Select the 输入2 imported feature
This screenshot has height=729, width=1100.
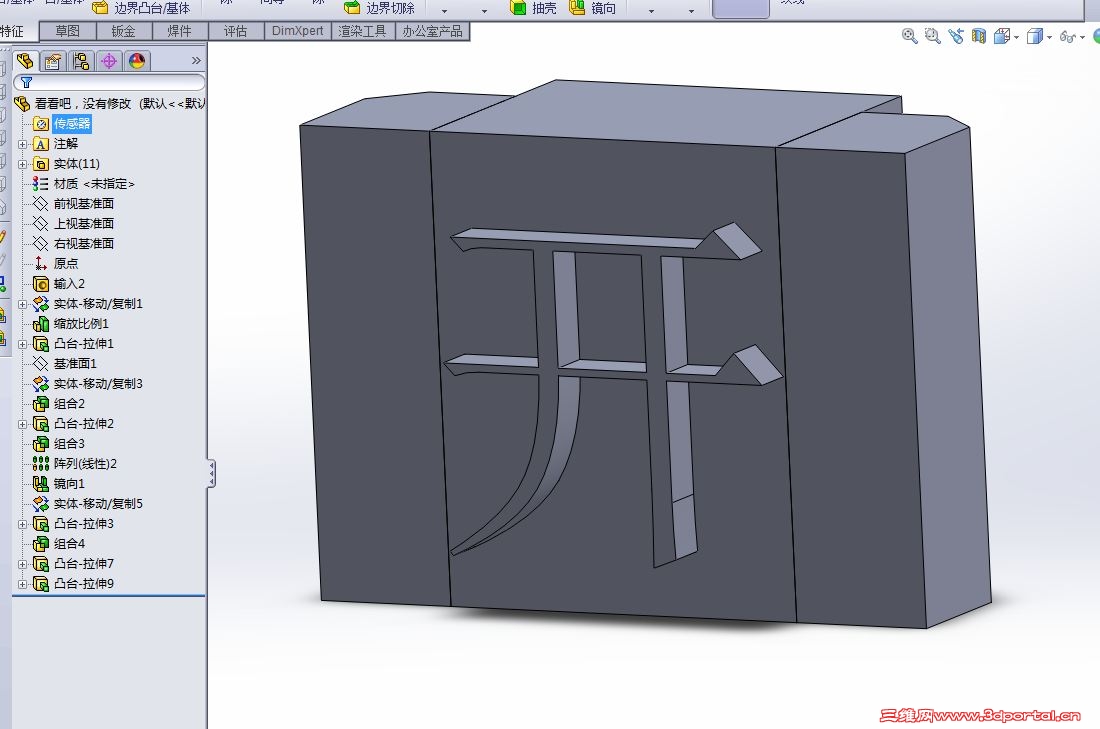[60, 283]
